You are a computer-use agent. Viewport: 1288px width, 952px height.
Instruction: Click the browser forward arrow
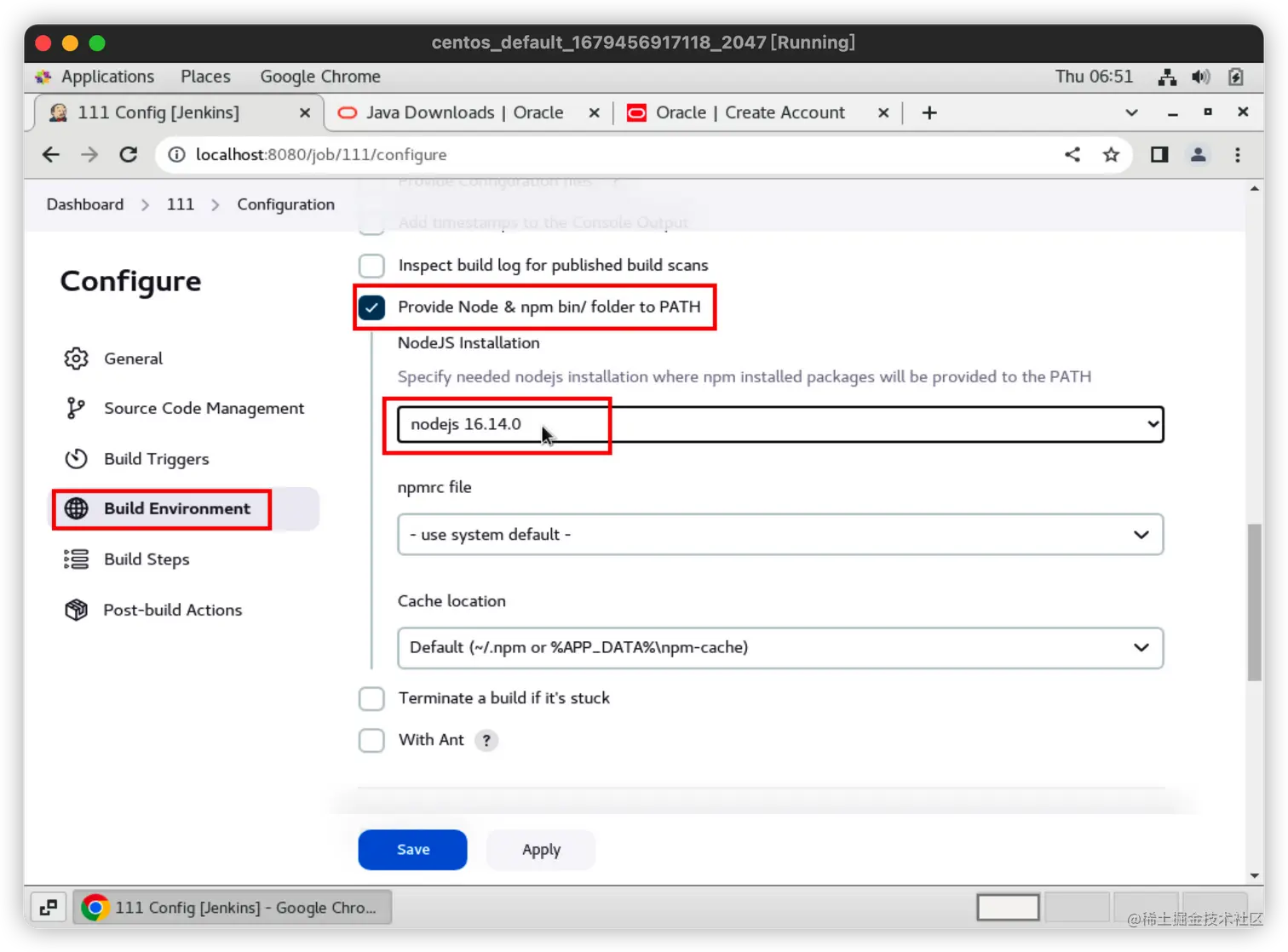tap(89, 154)
